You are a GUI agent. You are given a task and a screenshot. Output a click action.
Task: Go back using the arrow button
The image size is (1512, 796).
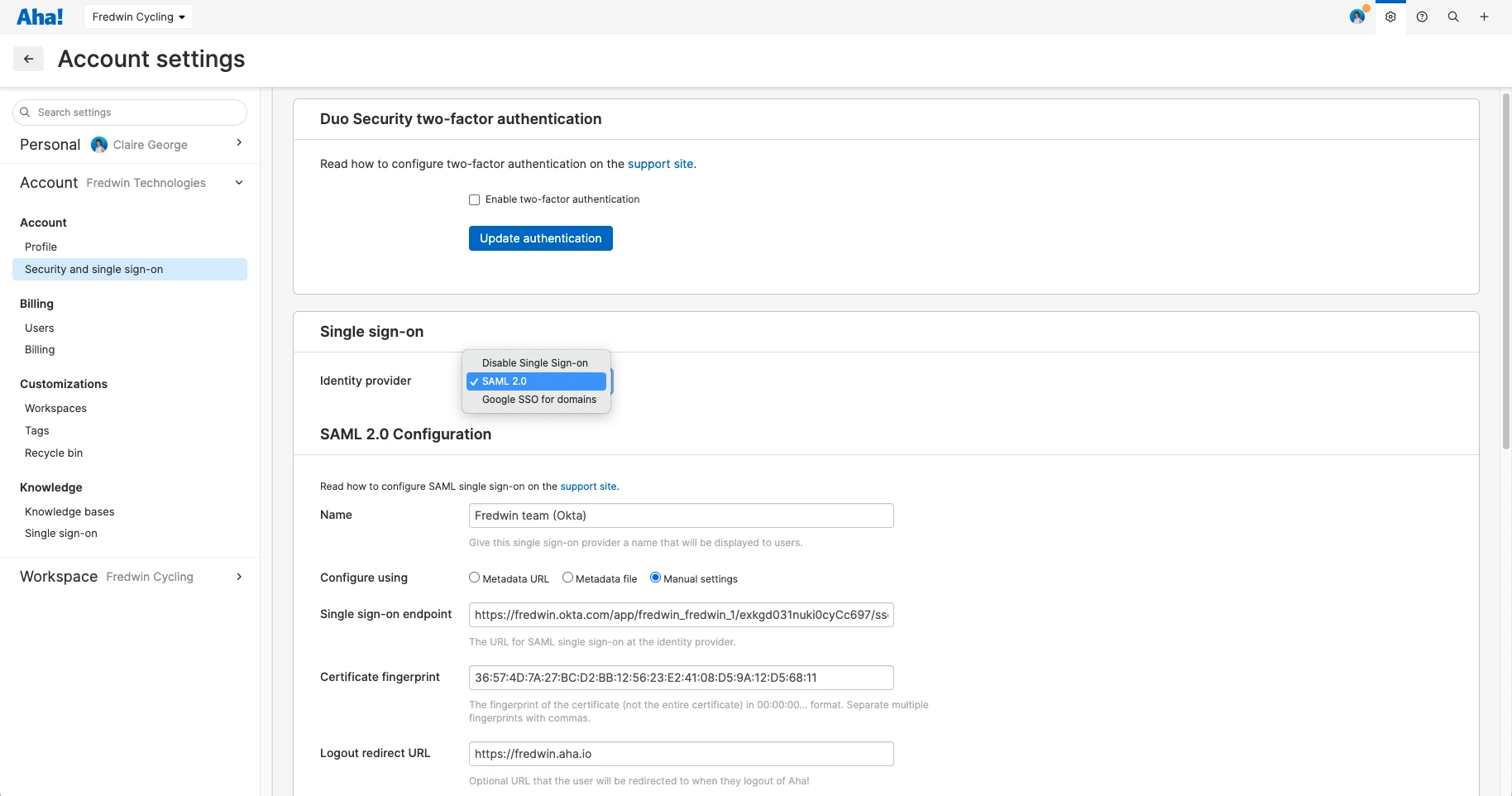pyautogui.click(x=28, y=59)
